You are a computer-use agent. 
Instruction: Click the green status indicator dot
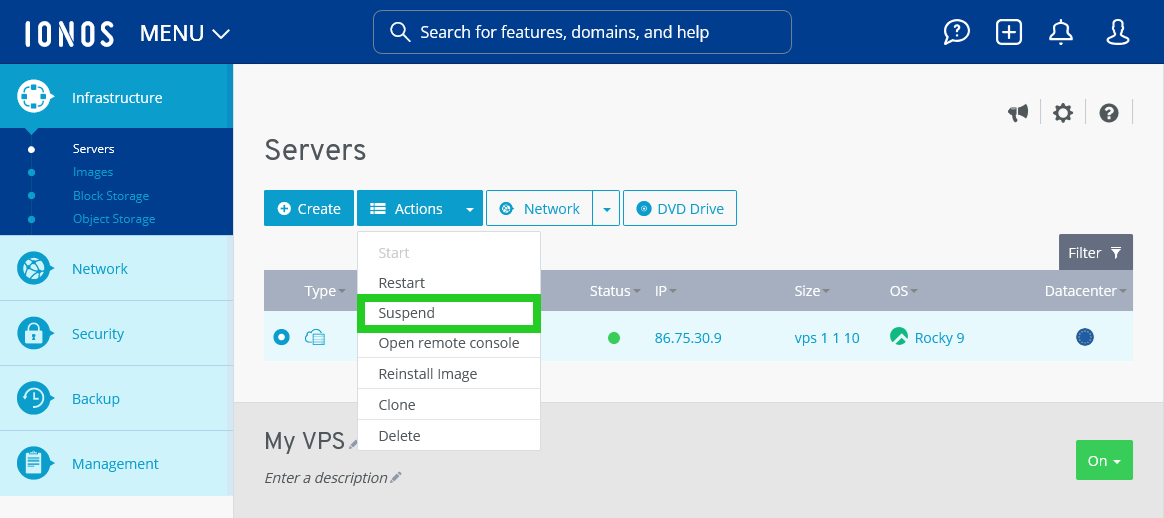[614, 338]
